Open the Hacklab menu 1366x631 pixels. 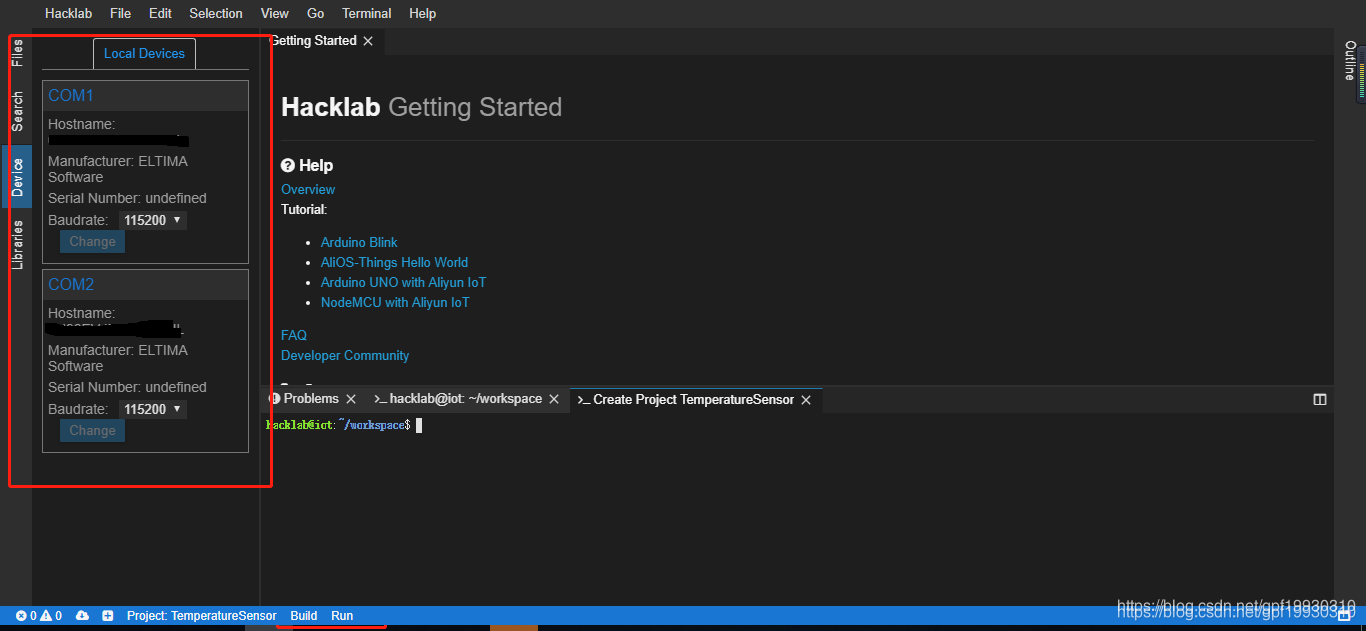click(x=69, y=13)
